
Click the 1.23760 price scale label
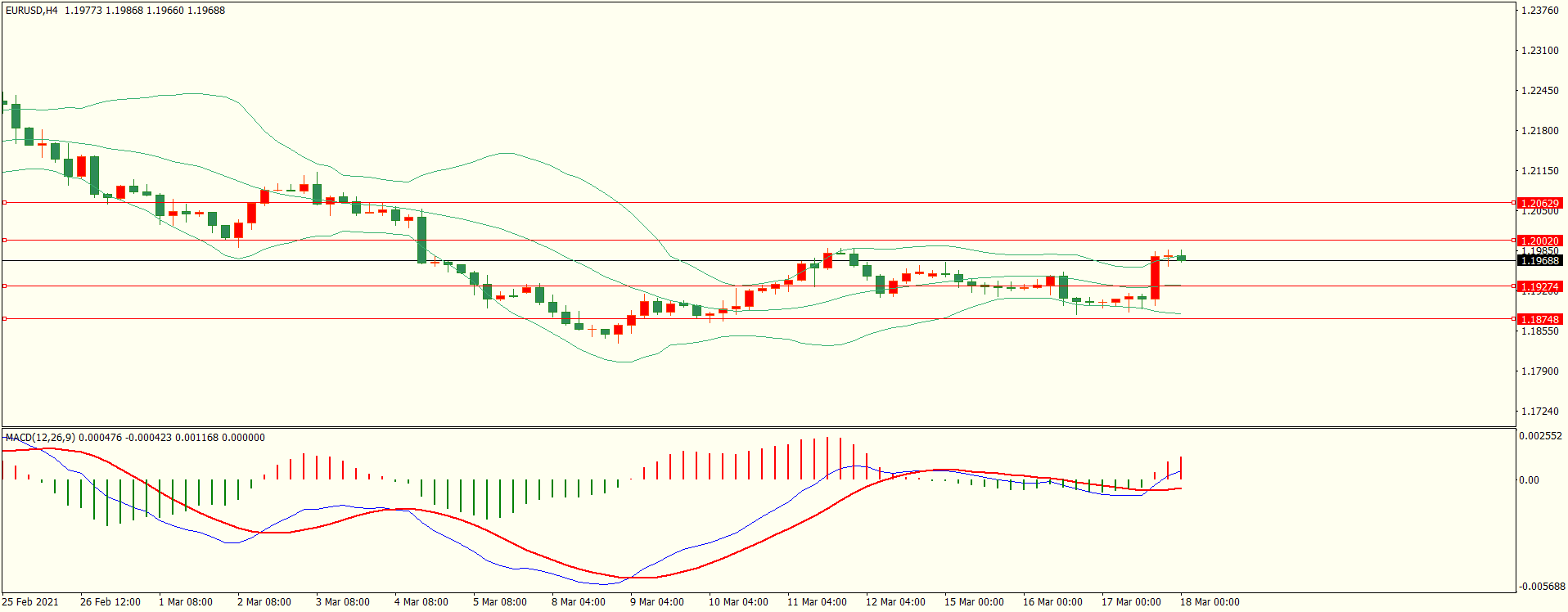(1539, 11)
